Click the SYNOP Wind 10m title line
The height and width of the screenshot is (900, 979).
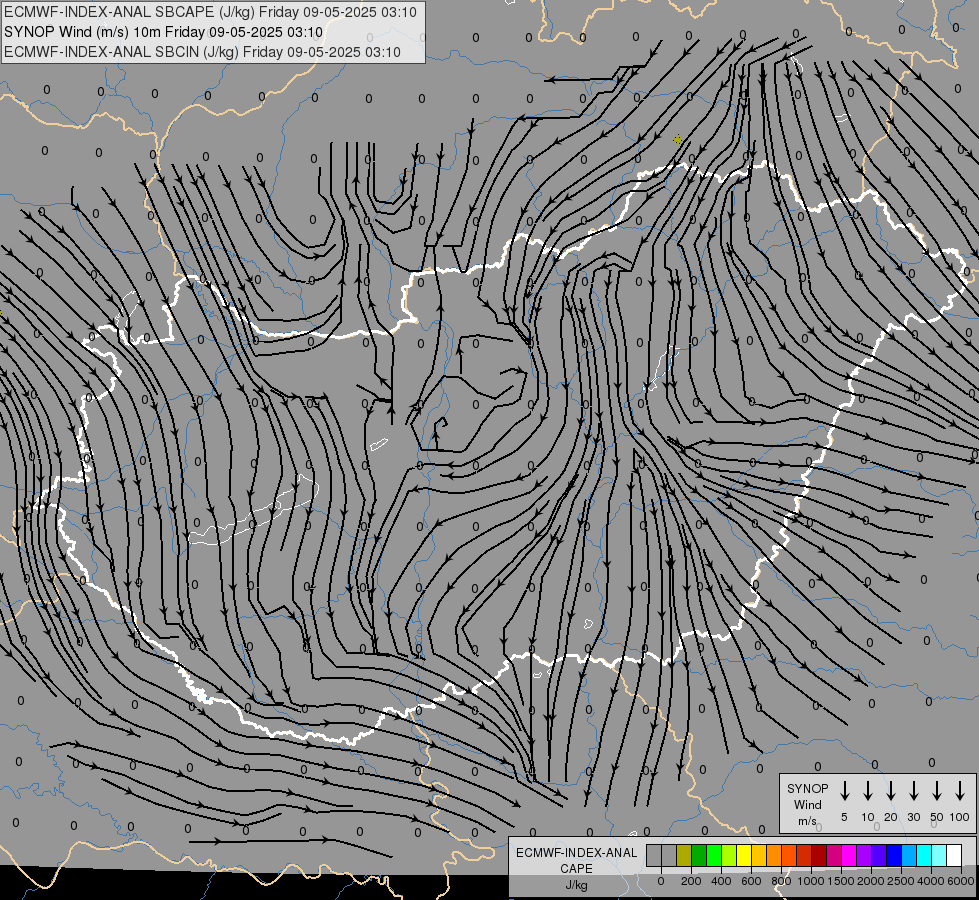pos(163,32)
